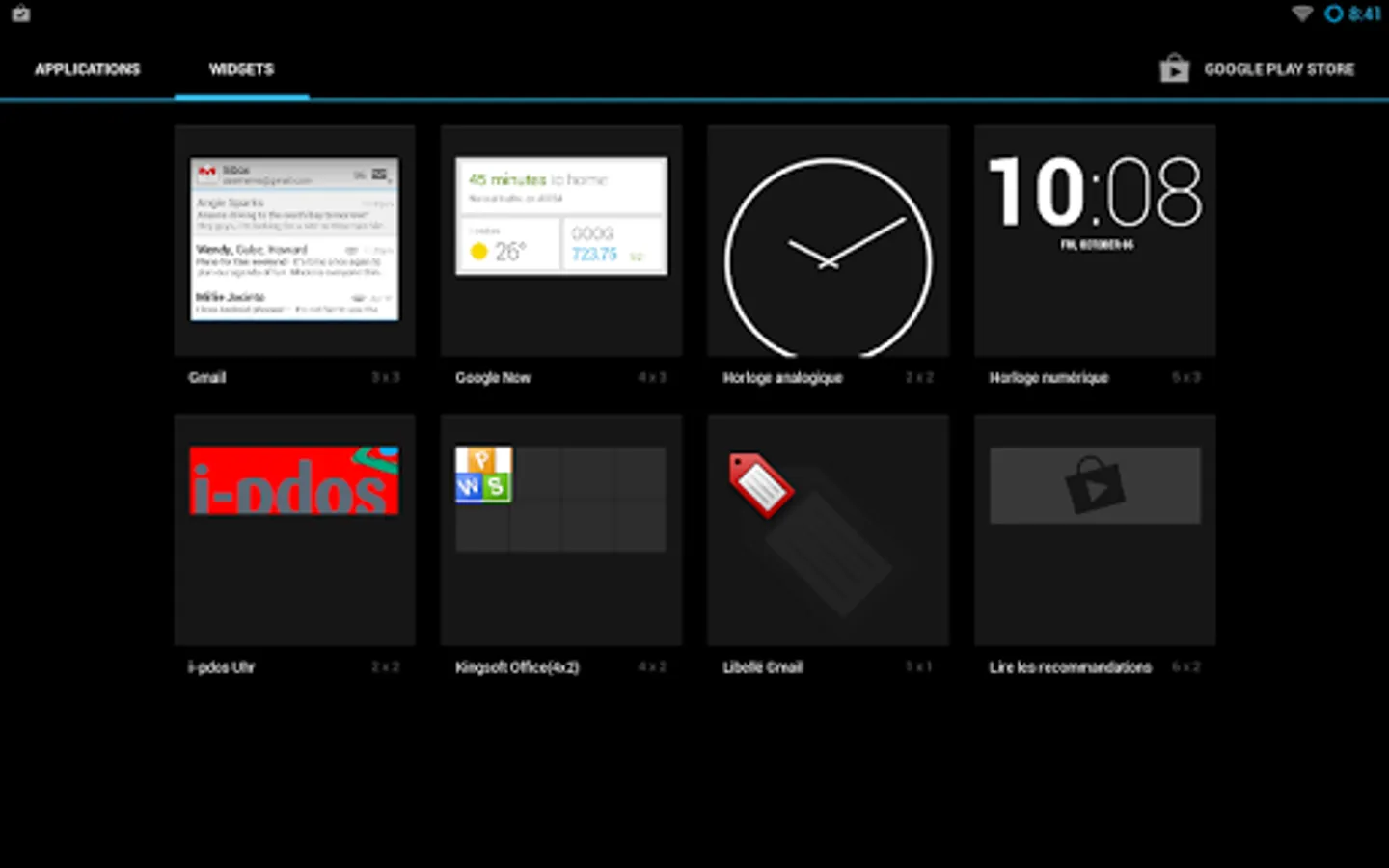The height and width of the screenshot is (868, 1389).
Task: Select the Gmail inbox widget preview
Action: point(294,239)
